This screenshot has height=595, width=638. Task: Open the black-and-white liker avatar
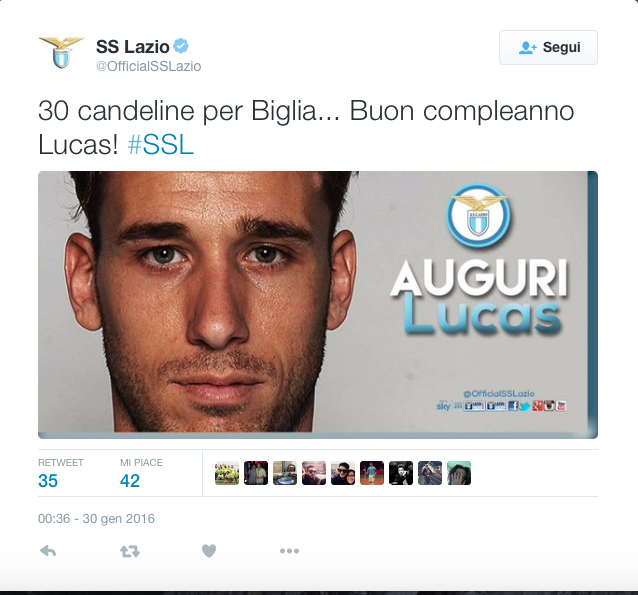pyautogui.click(x=401, y=473)
